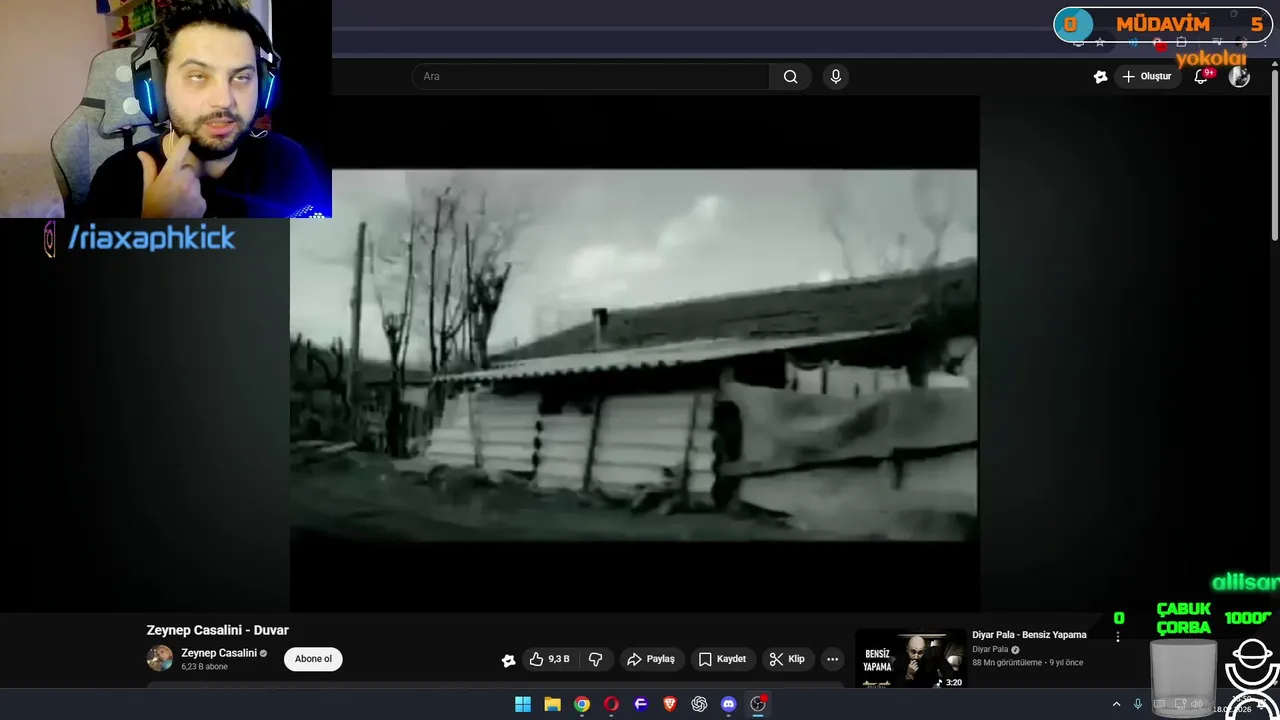
Task: Open the purple F app in taskbar
Action: pos(641,704)
